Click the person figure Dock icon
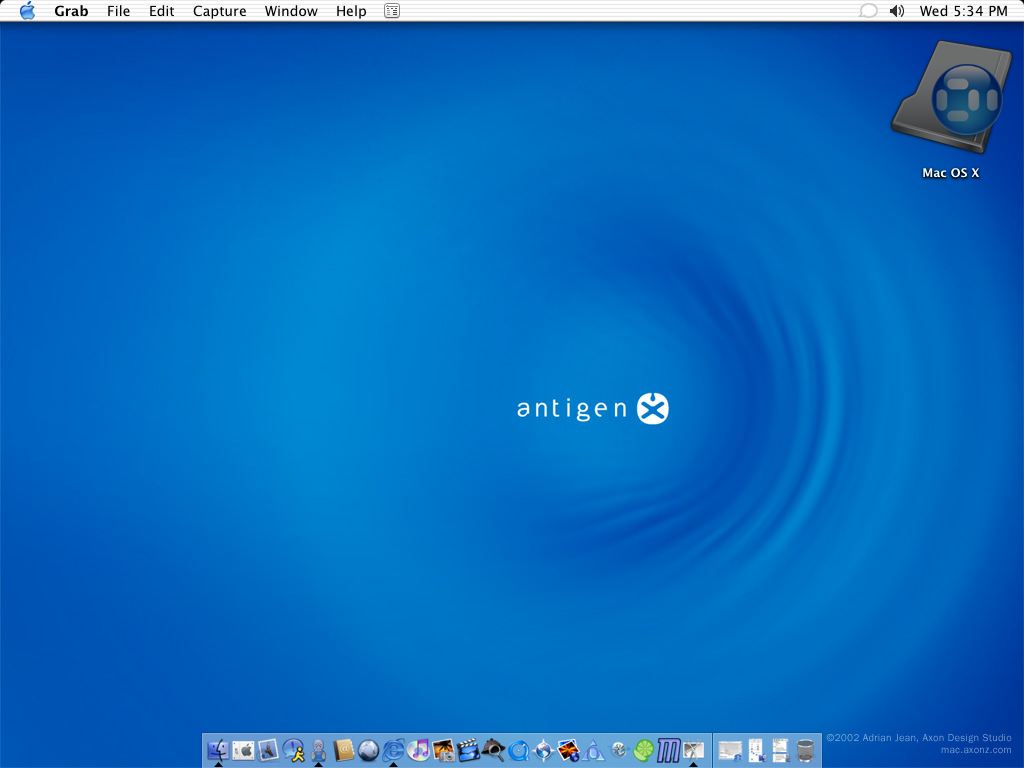 318,750
